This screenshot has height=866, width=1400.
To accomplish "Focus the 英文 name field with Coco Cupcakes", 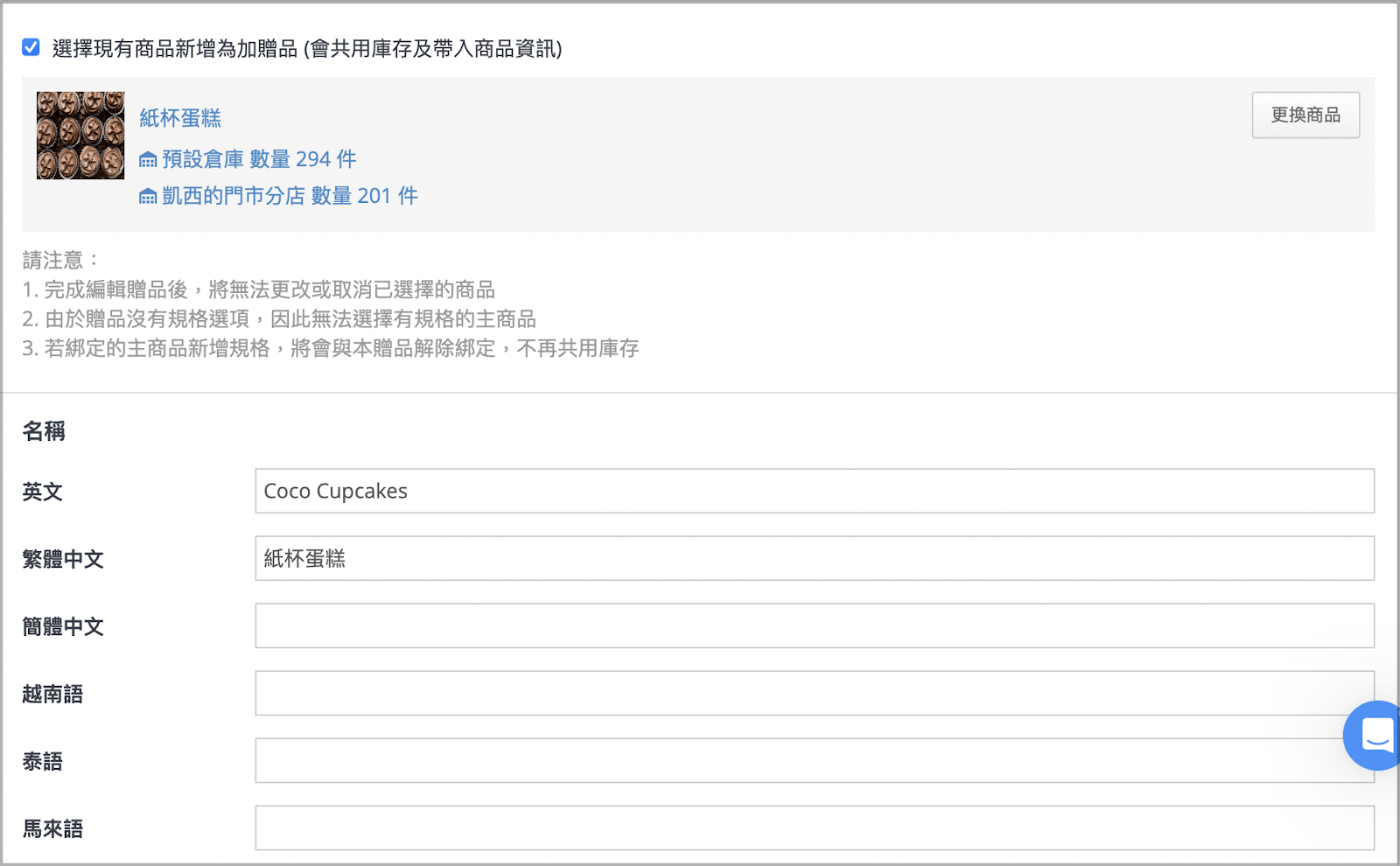I will [x=815, y=491].
